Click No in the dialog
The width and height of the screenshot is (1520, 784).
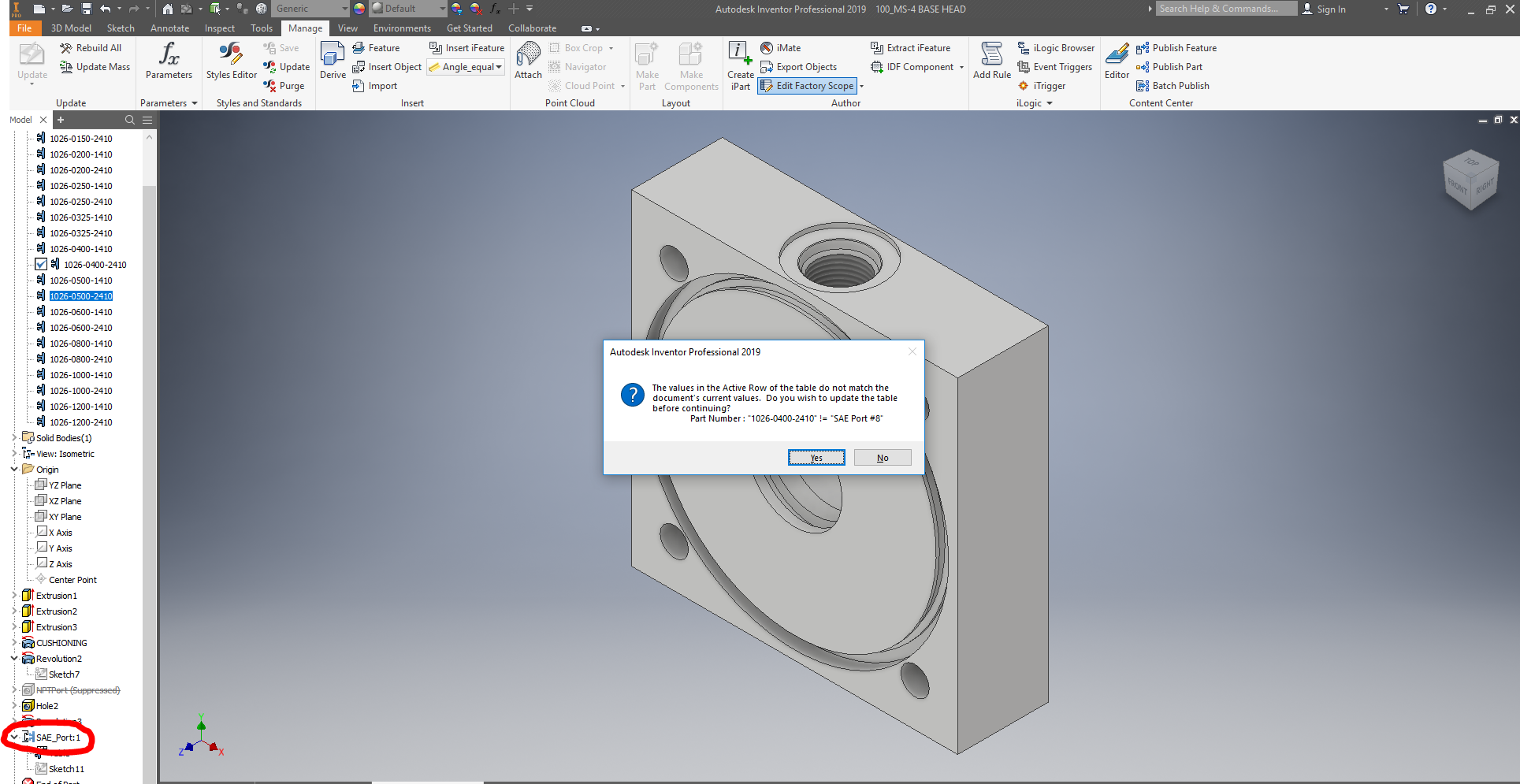[x=883, y=458]
